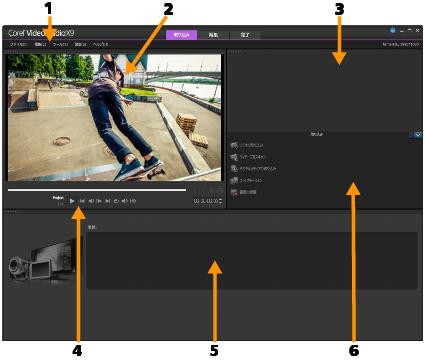425x361 pixels.
Task: Toggle the Repeat playback button
Action: click(116, 201)
